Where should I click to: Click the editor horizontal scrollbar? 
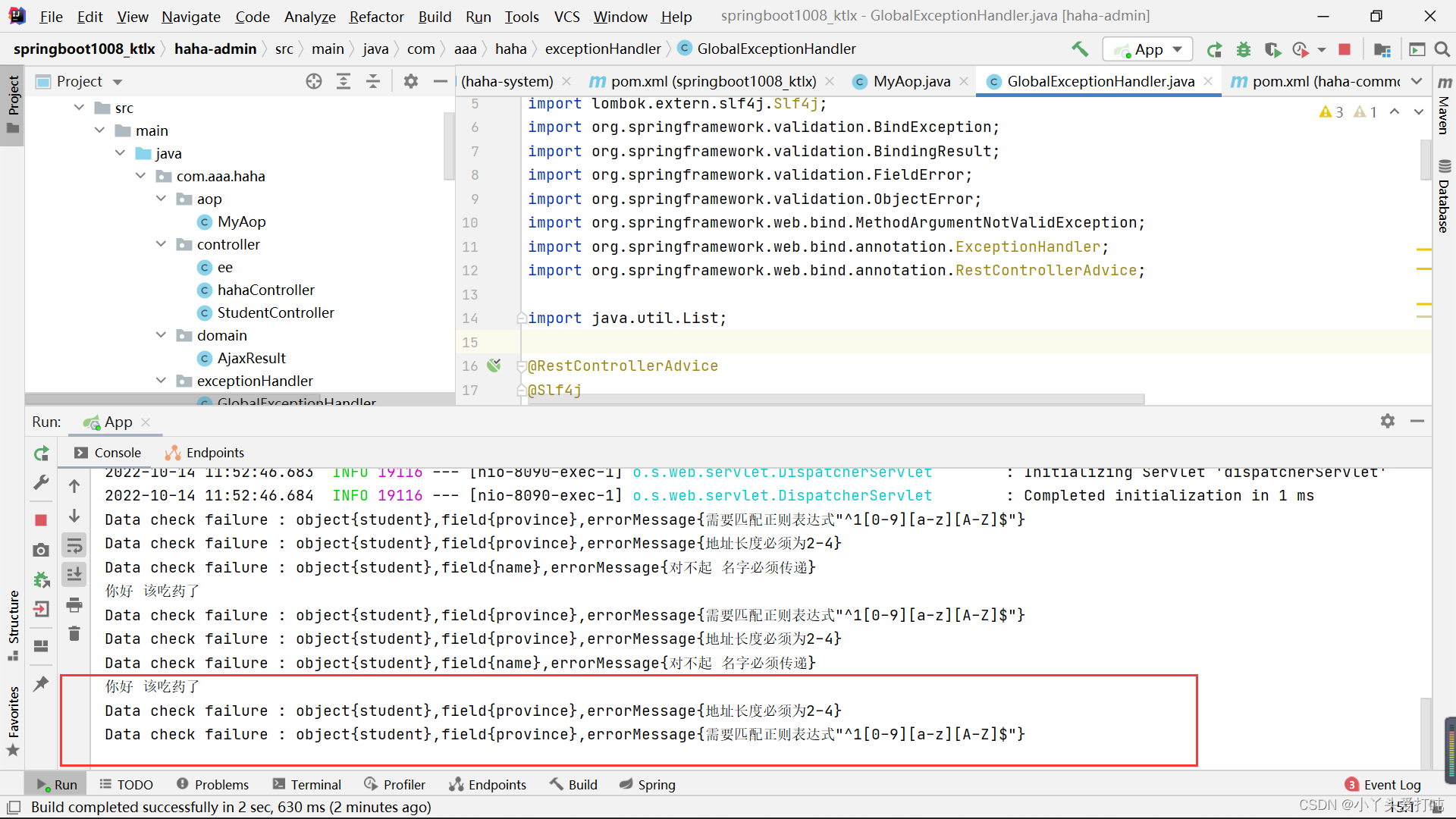tap(834, 399)
